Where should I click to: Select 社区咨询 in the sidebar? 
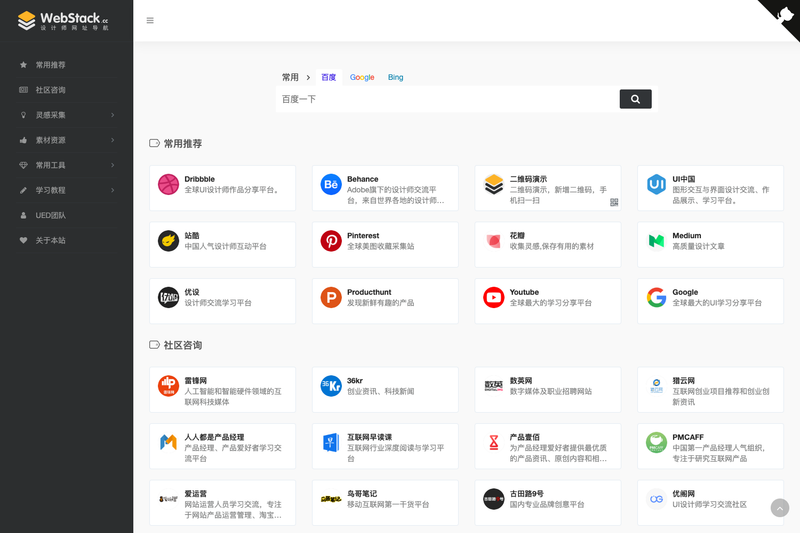[x=51, y=90]
